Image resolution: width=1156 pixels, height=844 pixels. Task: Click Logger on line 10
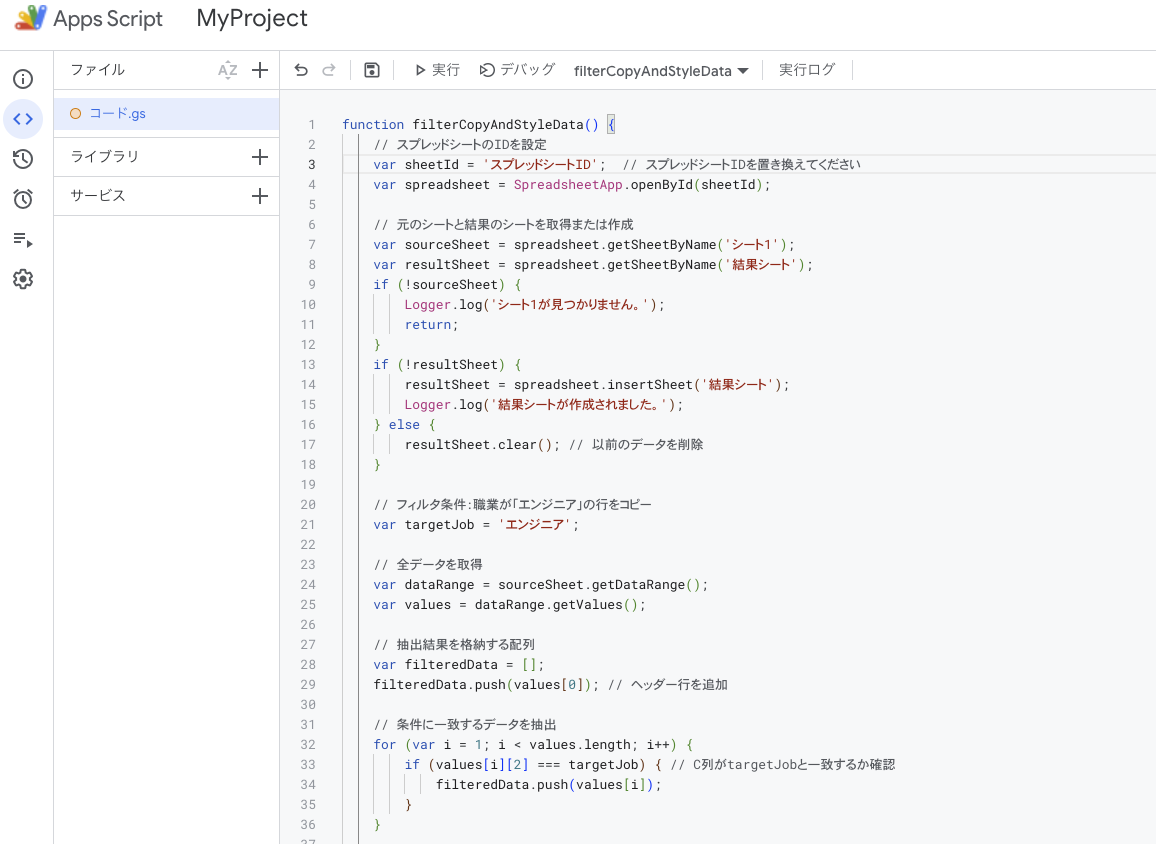pos(428,304)
